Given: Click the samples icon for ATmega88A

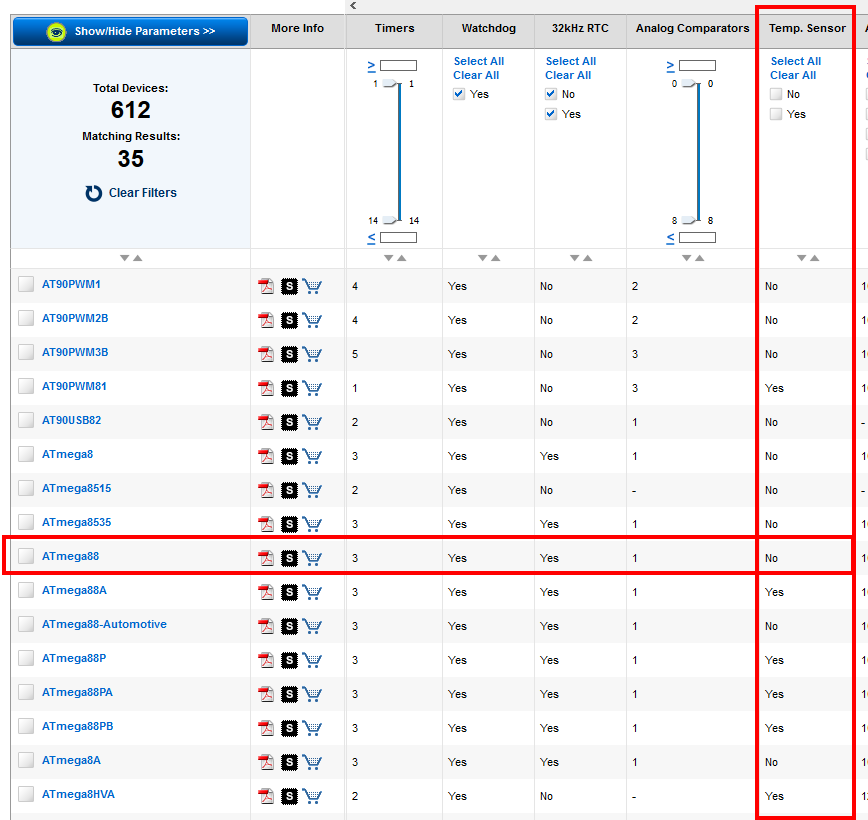Looking at the screenshot, I should click(289, 592).
